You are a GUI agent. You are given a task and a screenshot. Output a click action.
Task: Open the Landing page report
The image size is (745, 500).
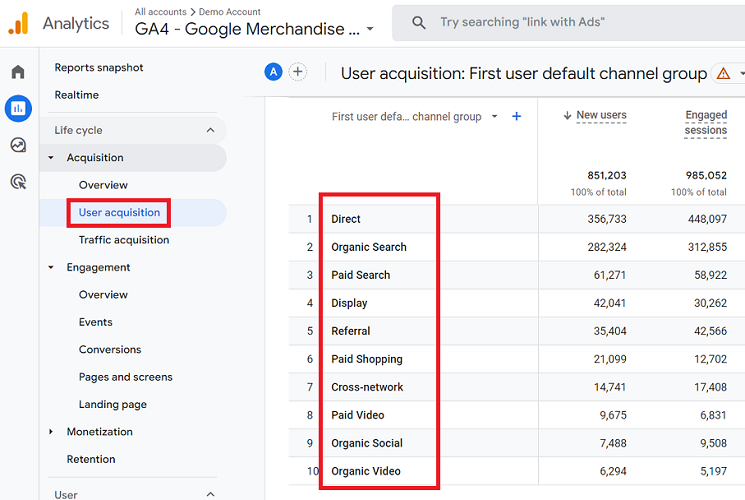pos(113,404)
